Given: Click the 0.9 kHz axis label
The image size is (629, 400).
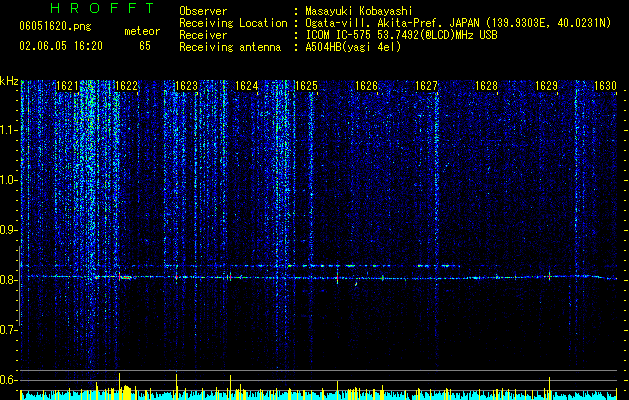Looking at the screenshot, I should pos(8,230).
